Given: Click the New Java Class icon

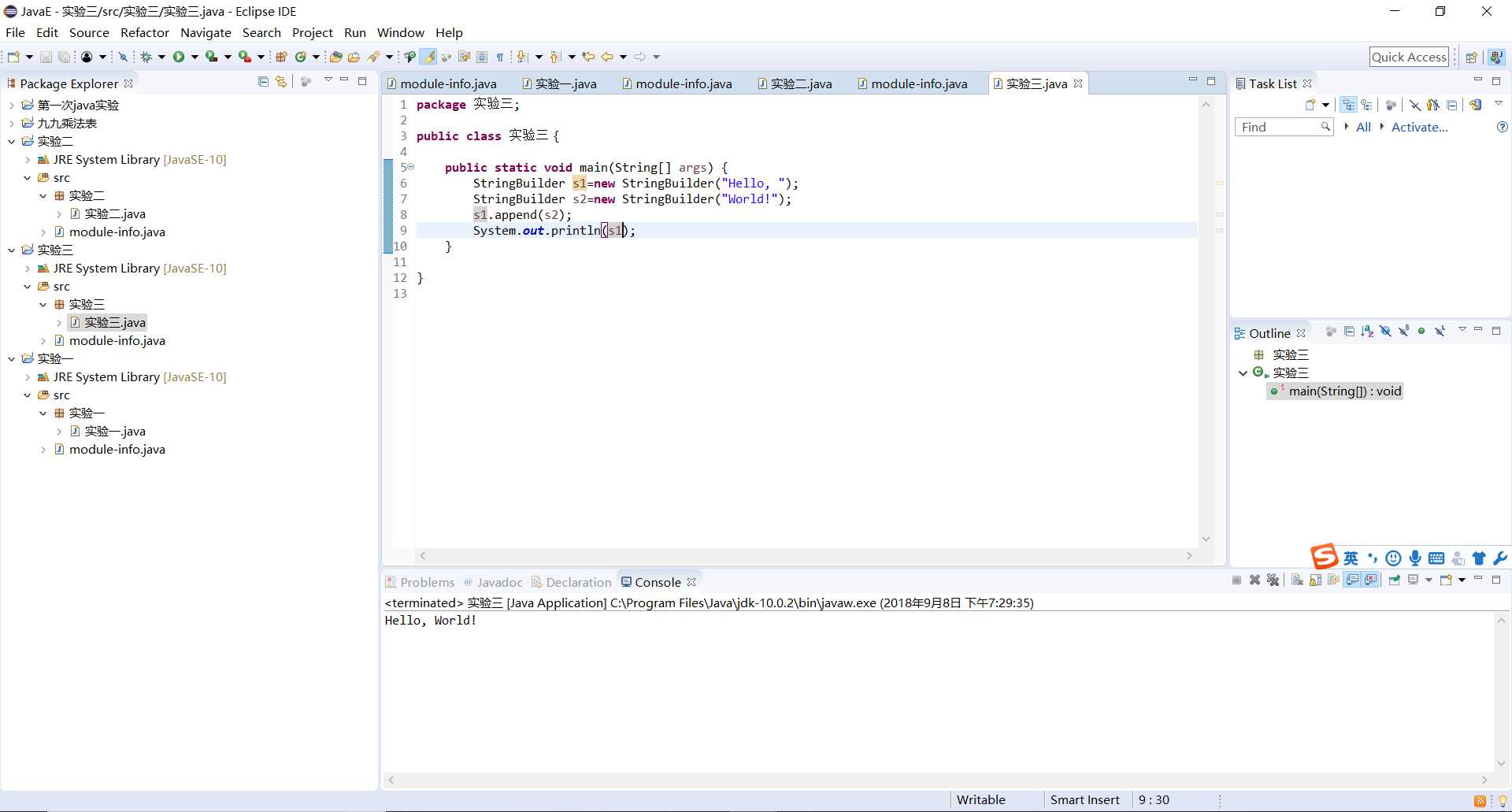Looking at the screenshot, I should [x=300, y=57].
